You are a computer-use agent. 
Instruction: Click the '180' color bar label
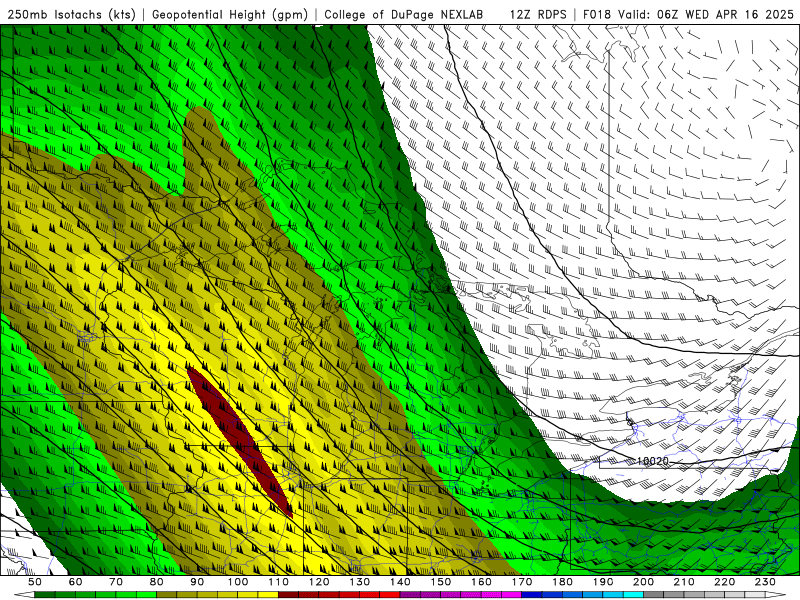click(x=563, y=582)
